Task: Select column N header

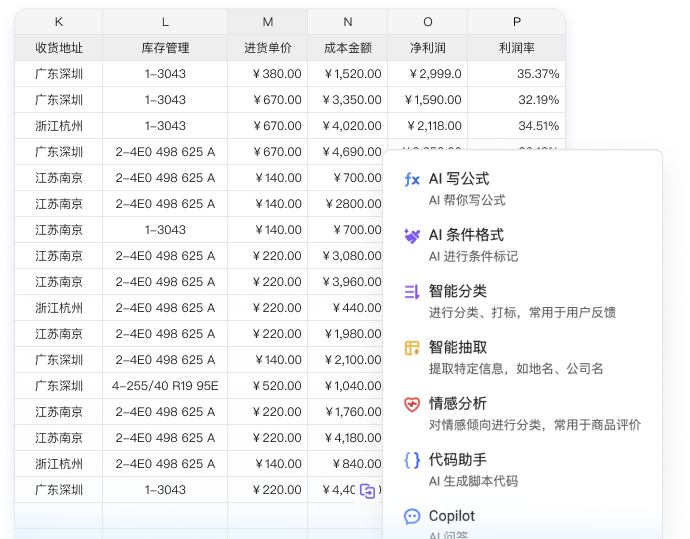Action: [x=348, y=22]
